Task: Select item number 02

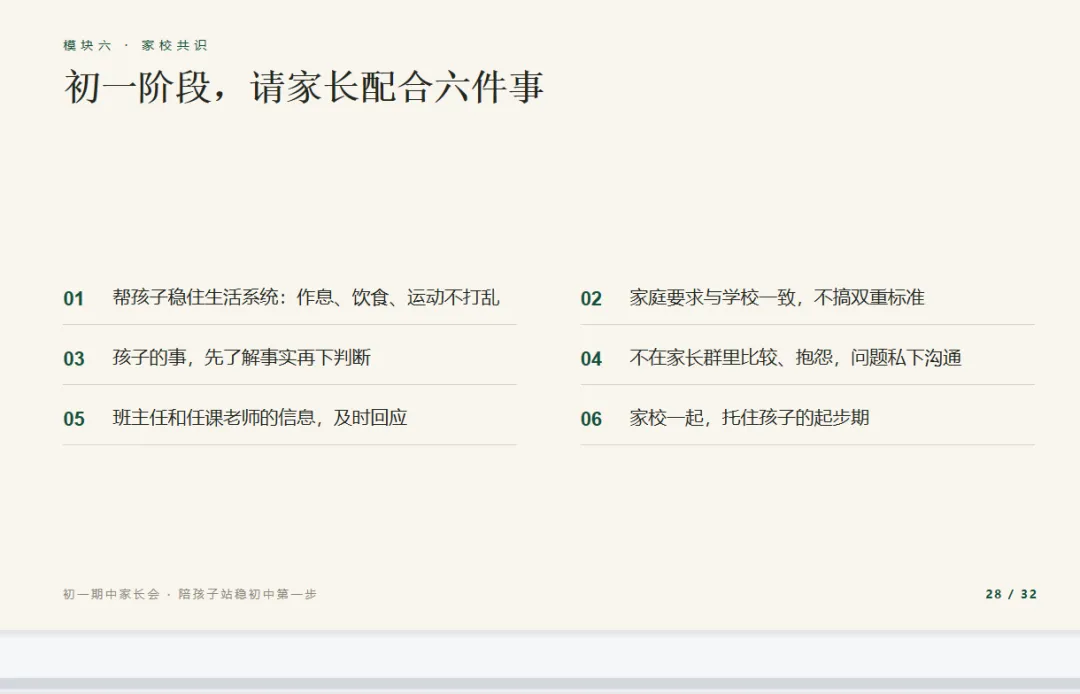Action: pyautogui.click(x=591, y=299)
